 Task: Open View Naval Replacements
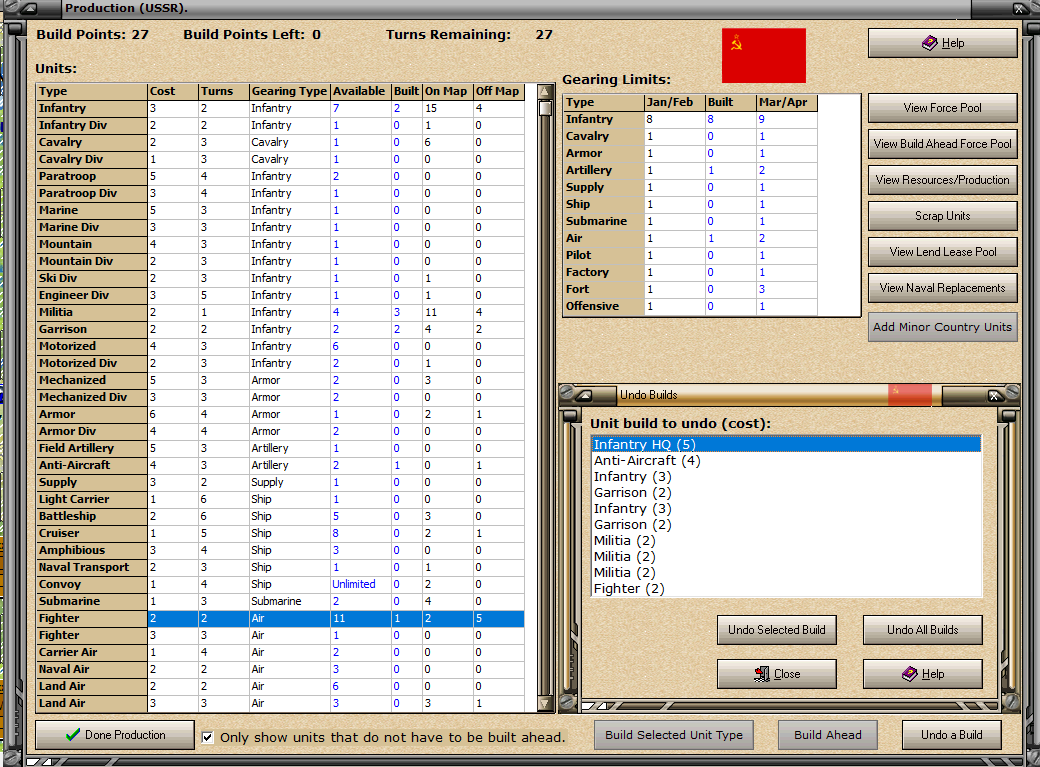pos(942,288)
